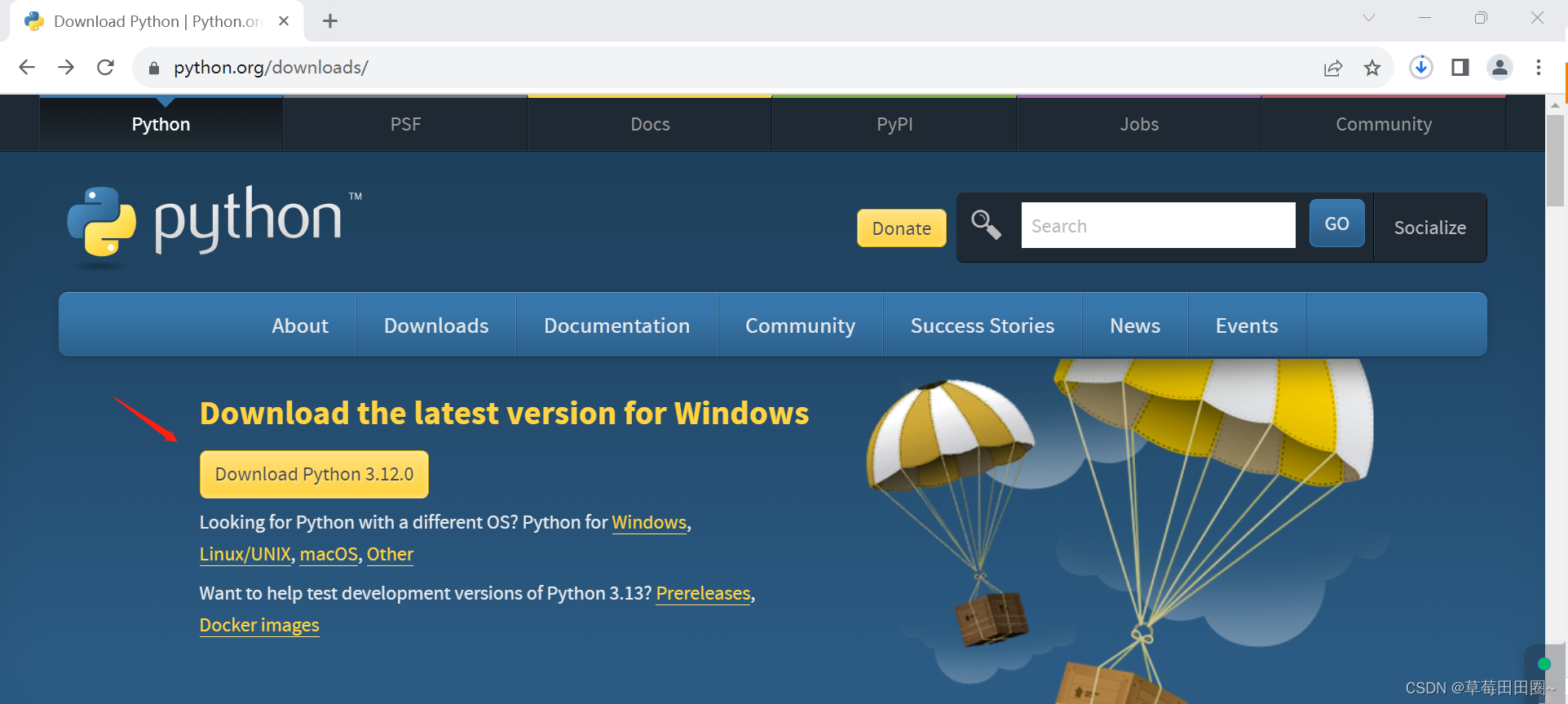Click the share page icon
This screenshot has width=1568, height=704.
pos(1333,68)
